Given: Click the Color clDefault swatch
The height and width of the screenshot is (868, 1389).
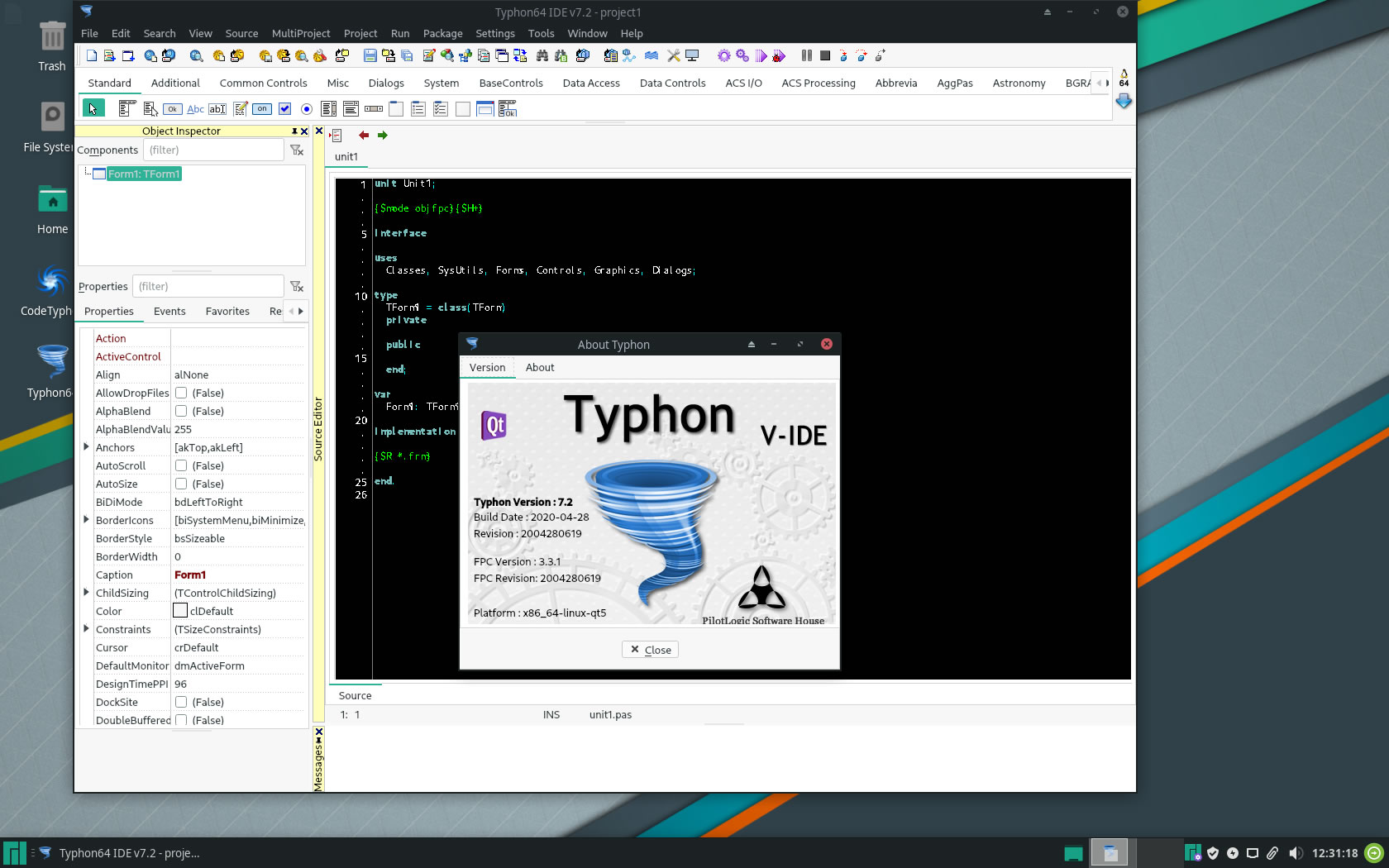Looking at the screenshot, I should [180, 612].
